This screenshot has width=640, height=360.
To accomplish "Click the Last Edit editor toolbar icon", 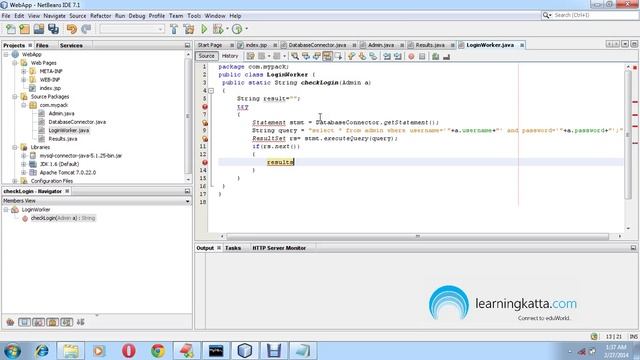I will (x=251, y=56).
